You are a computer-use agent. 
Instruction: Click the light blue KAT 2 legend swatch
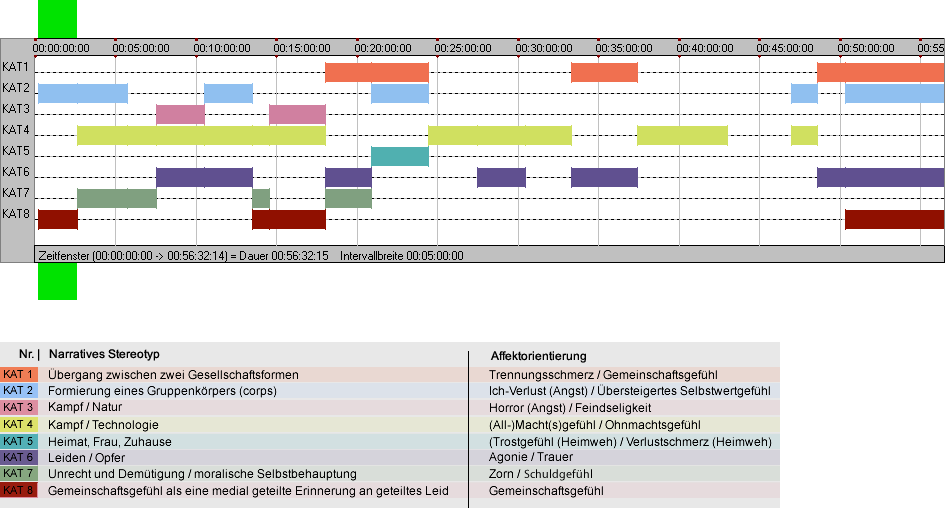point(19,391)
